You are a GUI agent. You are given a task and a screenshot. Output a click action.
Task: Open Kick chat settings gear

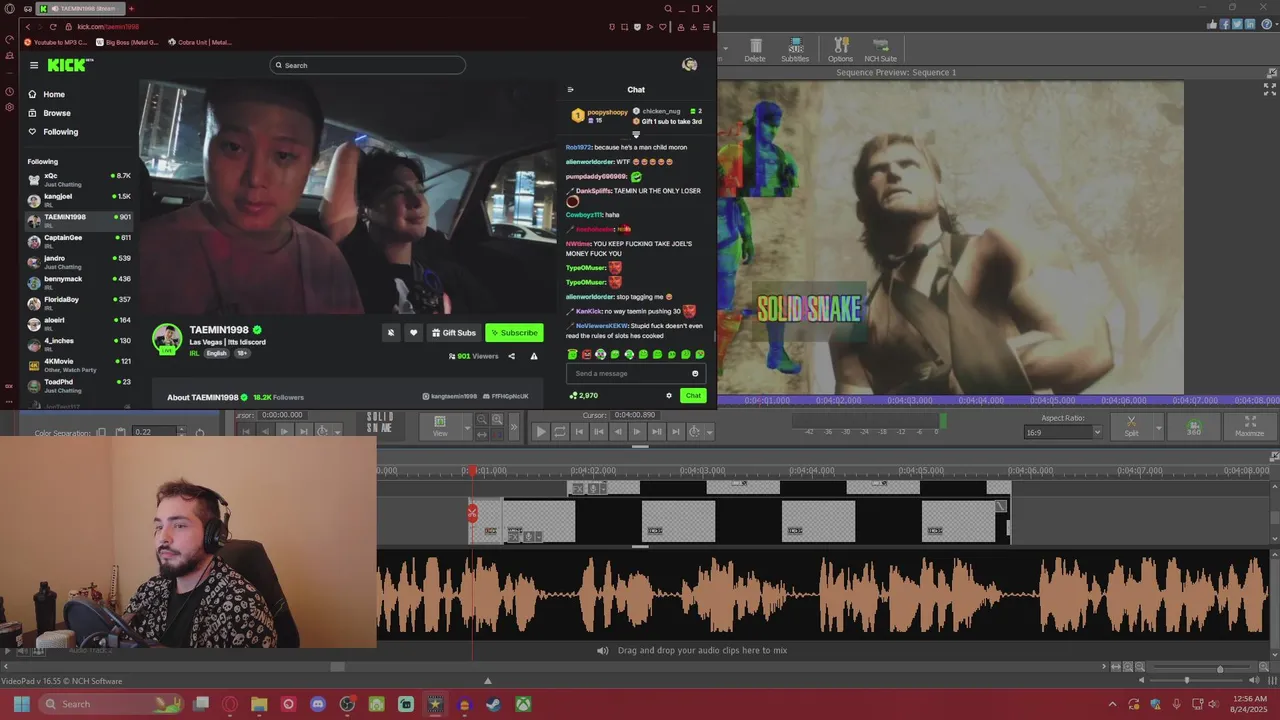(x=669, y=395)
